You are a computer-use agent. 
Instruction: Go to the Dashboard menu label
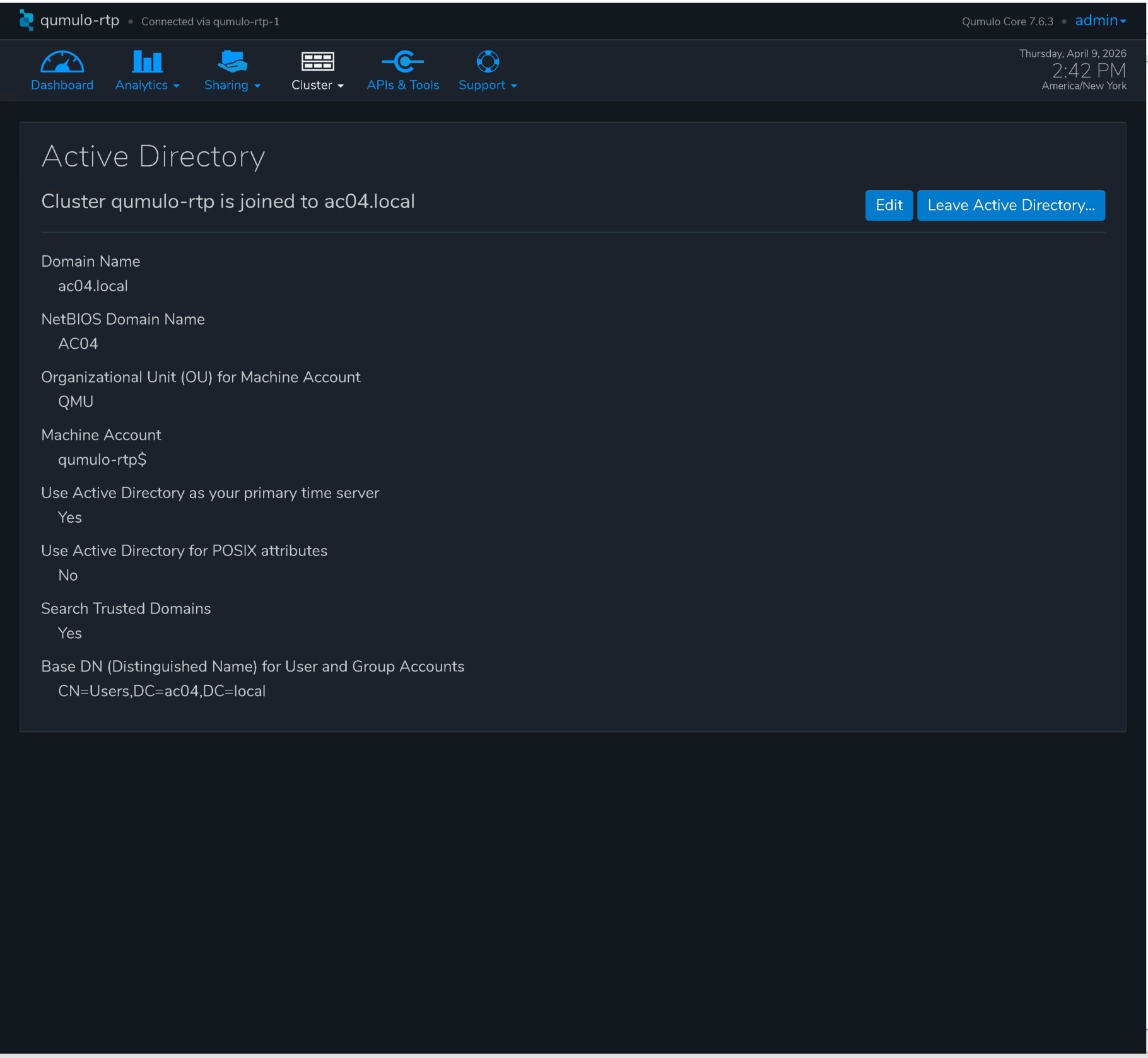62,85
